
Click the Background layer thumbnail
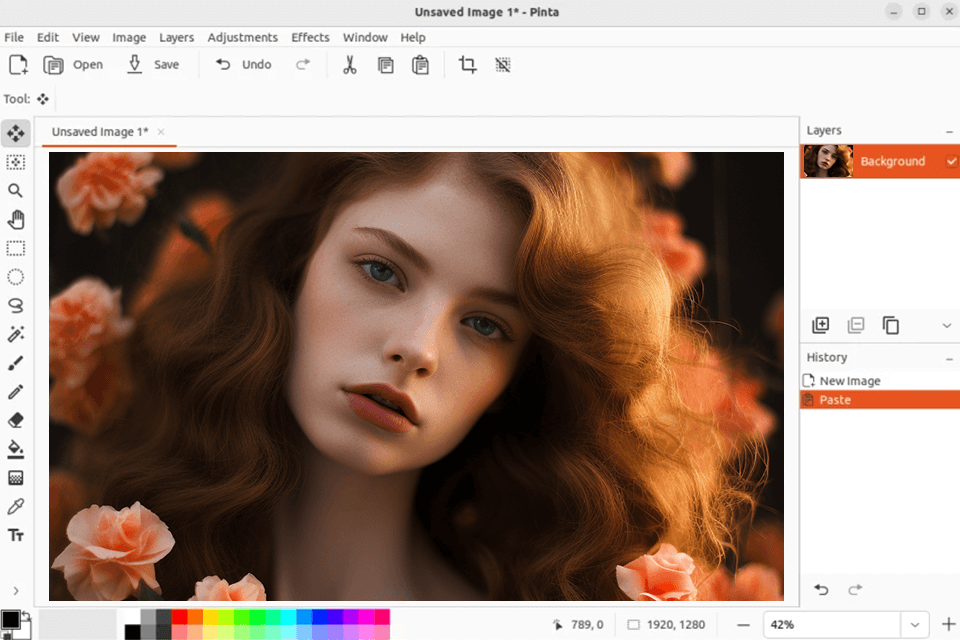click(x=828, y=161)
